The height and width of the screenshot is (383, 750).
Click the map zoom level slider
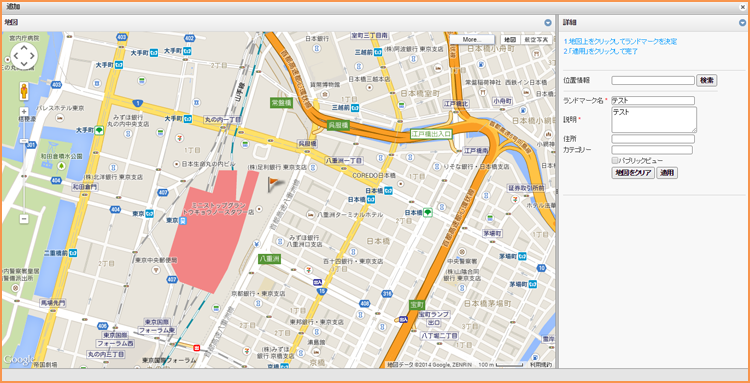(x=24, y=165)
